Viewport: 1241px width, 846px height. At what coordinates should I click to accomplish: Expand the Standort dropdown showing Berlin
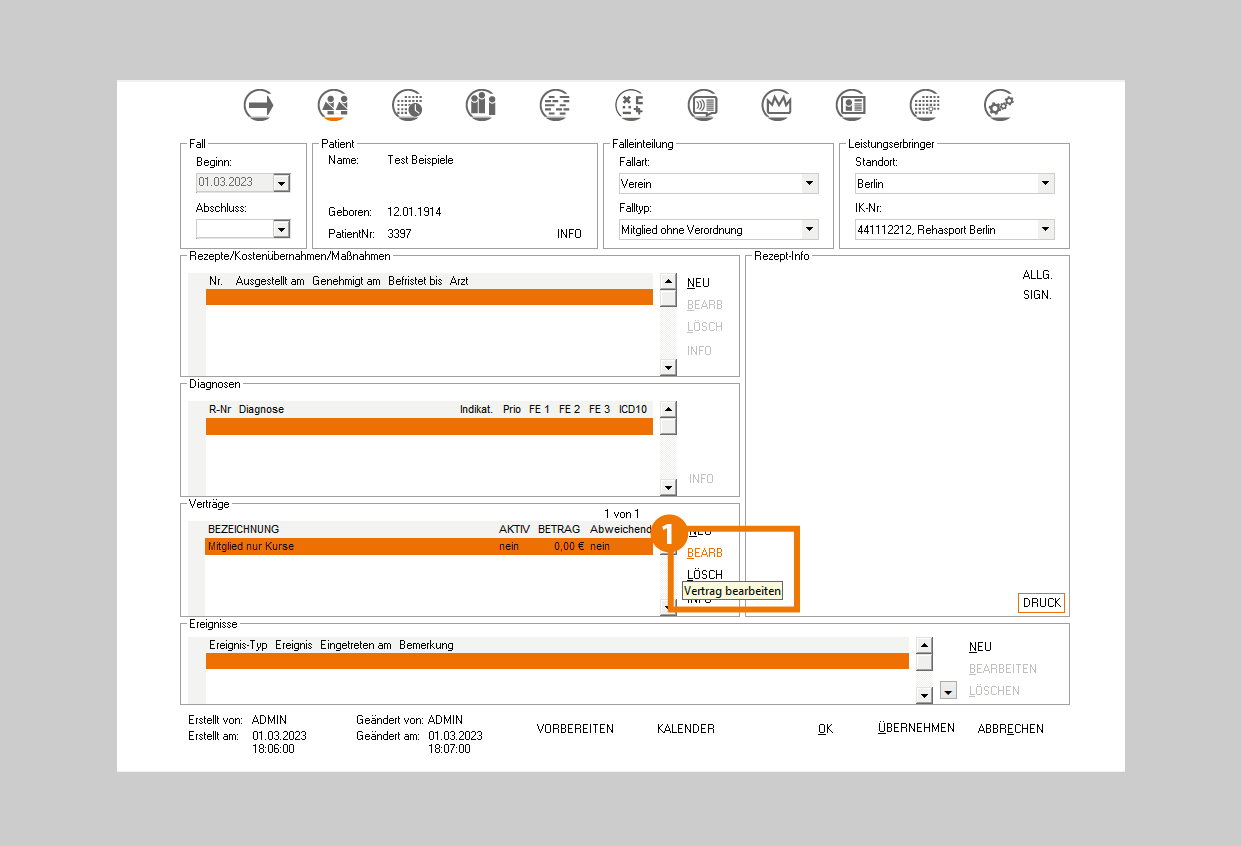1045,184
